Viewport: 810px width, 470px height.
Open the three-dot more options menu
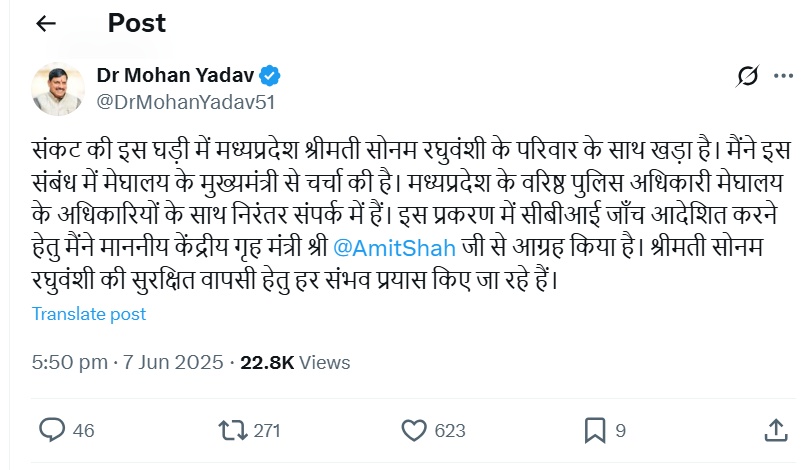[783, 76]
